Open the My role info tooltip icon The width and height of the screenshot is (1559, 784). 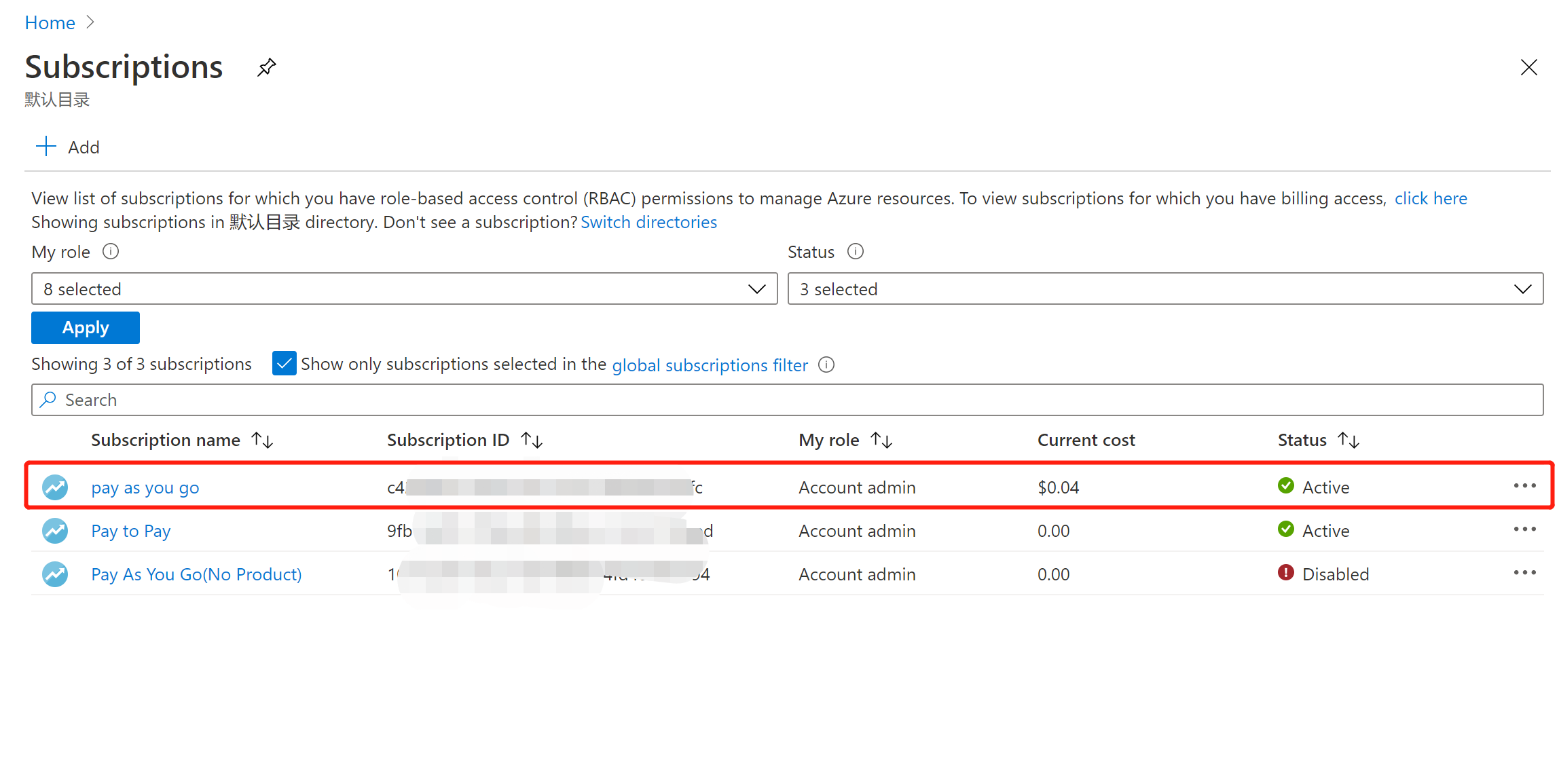pyautogui.click(x=111, y=252)
